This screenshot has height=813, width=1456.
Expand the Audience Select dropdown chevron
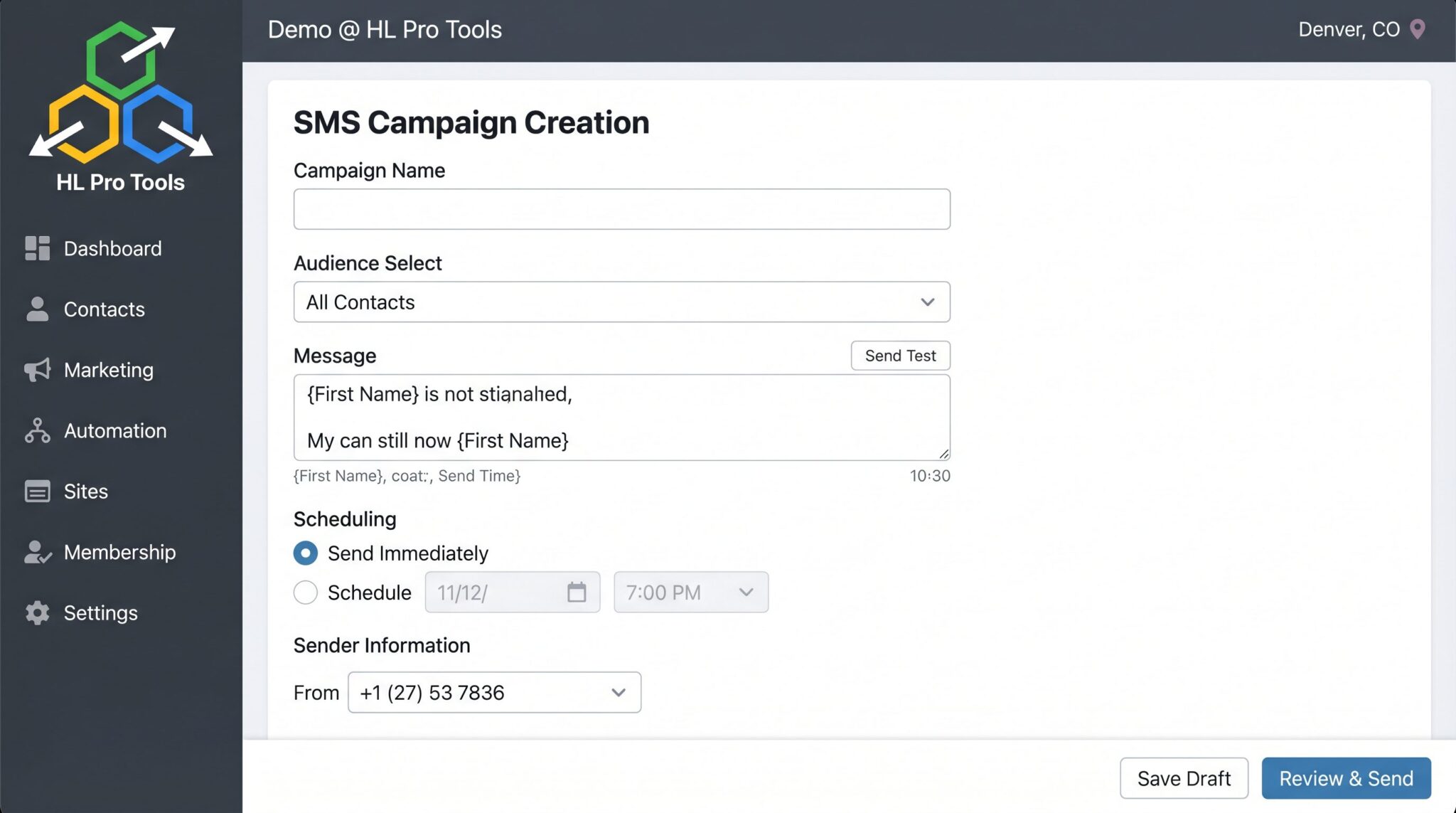[927, 302]
